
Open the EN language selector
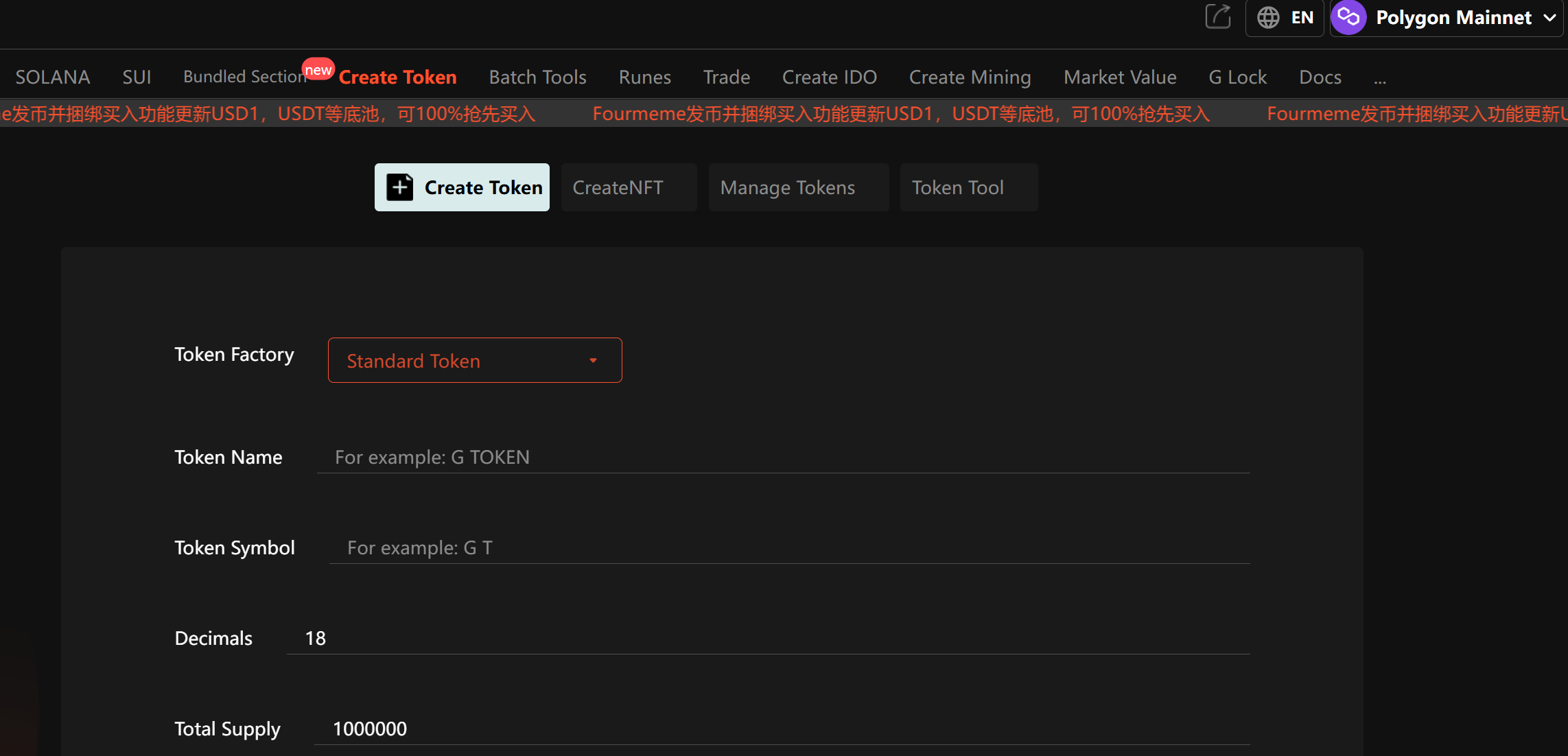(1302, 17)
